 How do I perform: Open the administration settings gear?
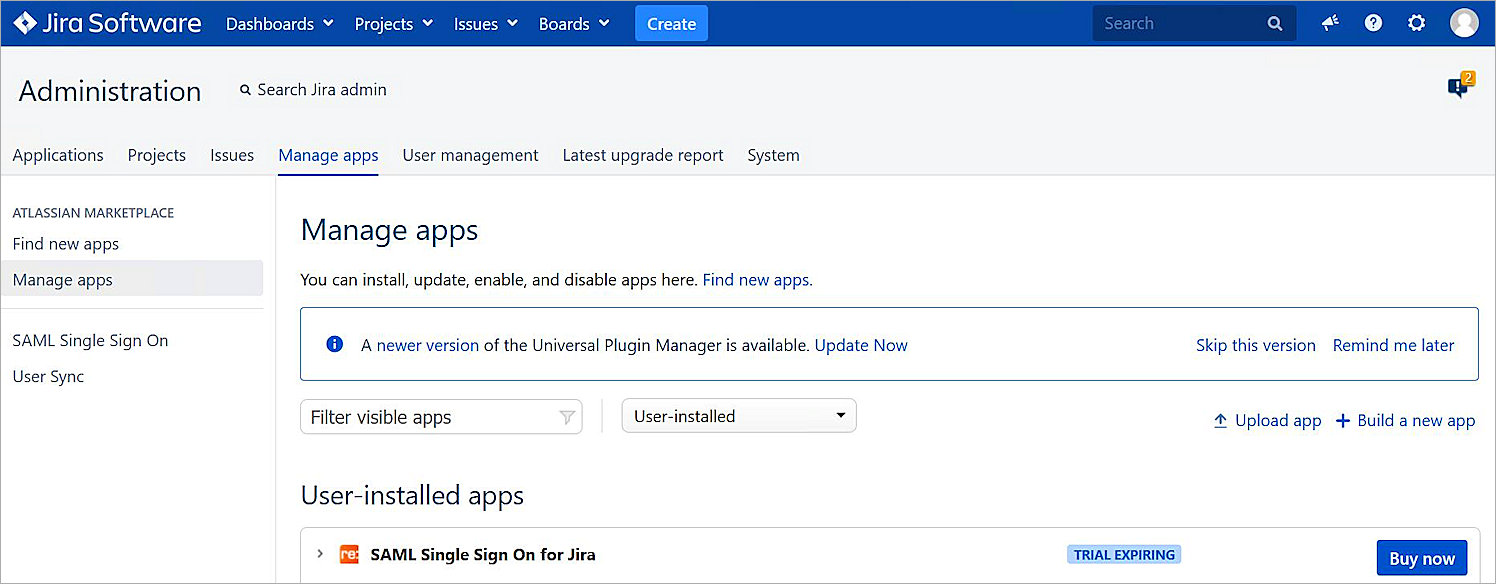[1416, 22]
